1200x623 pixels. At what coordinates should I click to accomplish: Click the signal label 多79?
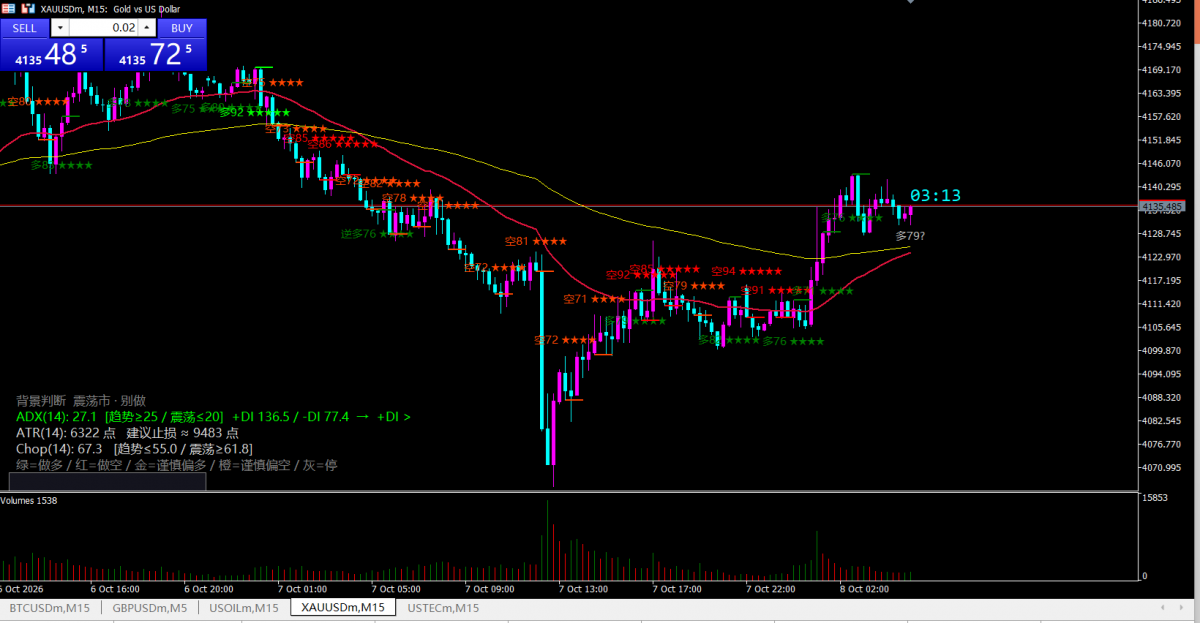(x=910, y=236)
